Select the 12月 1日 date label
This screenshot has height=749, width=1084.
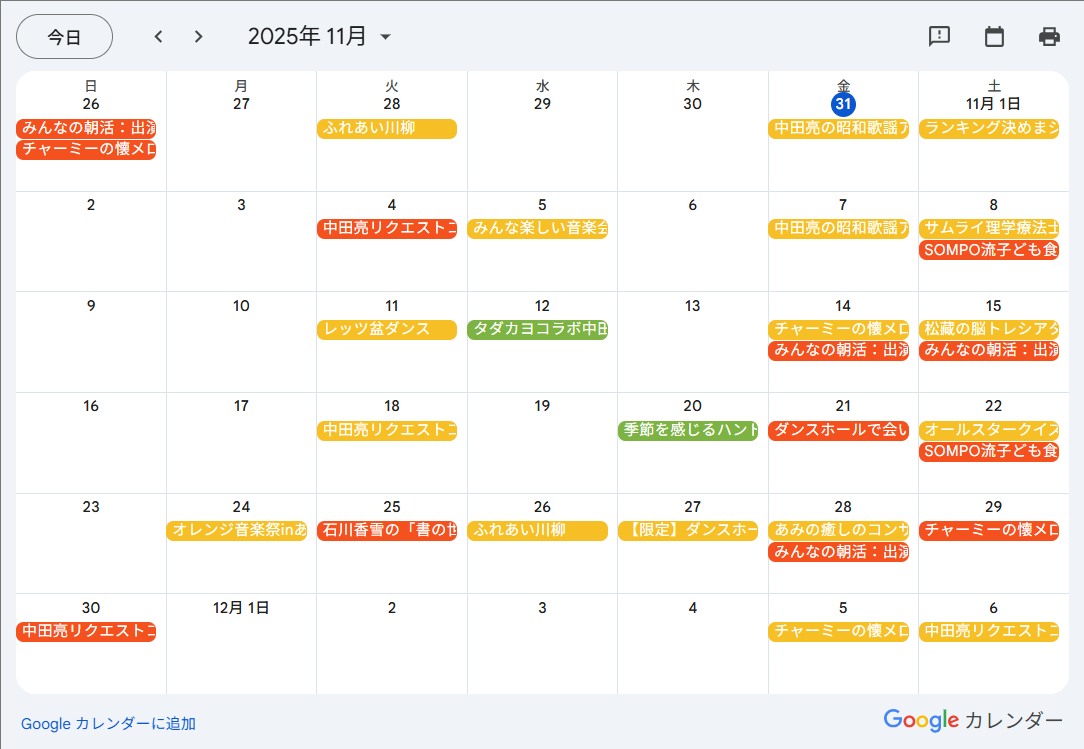(241, 608)
